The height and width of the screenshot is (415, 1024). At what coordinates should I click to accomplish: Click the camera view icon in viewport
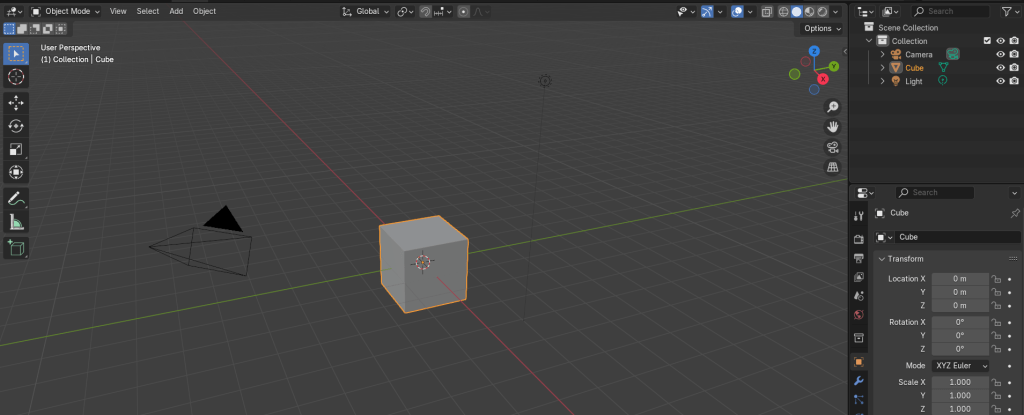832,147
